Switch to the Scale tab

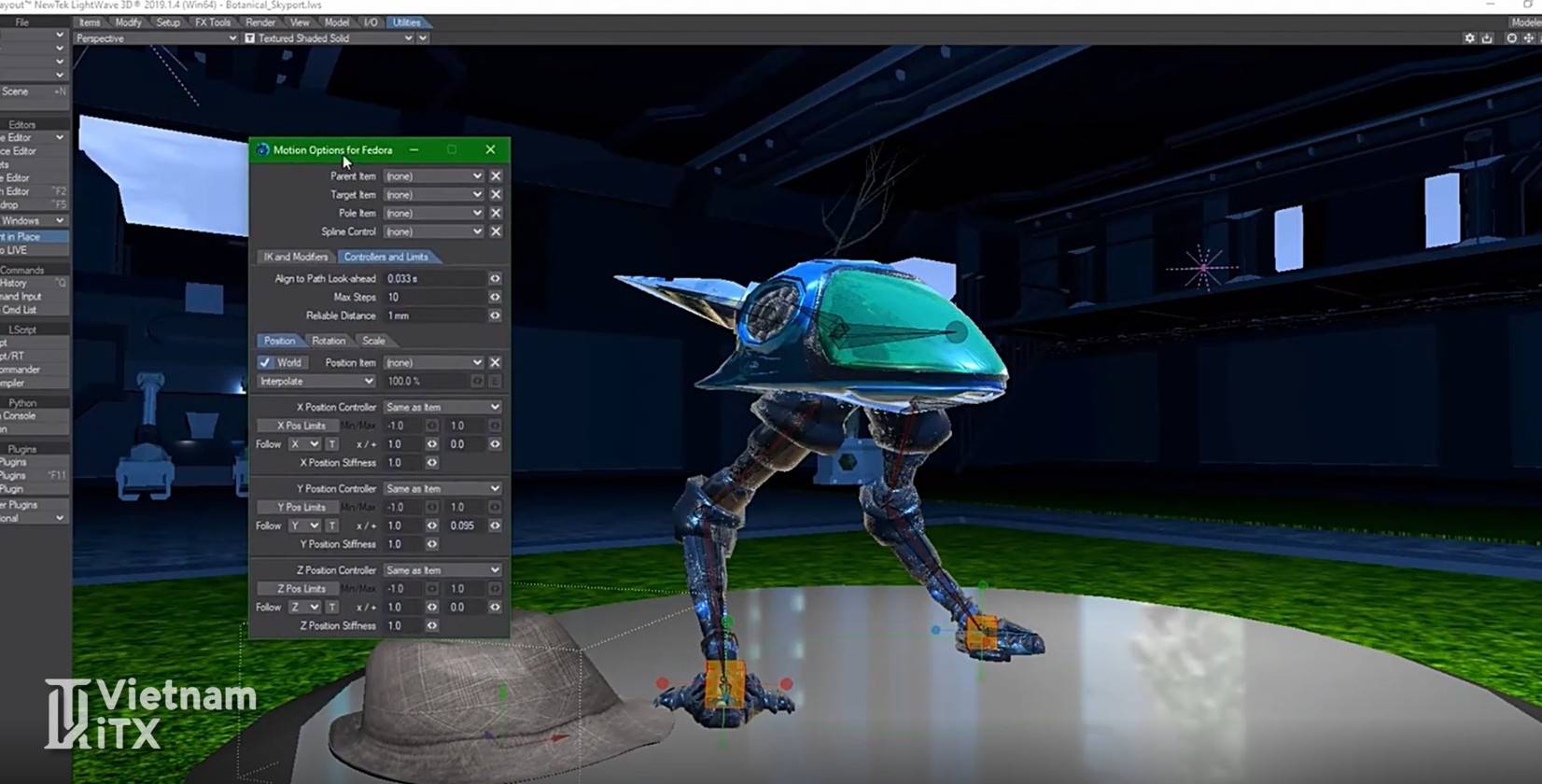coord(373,341)
